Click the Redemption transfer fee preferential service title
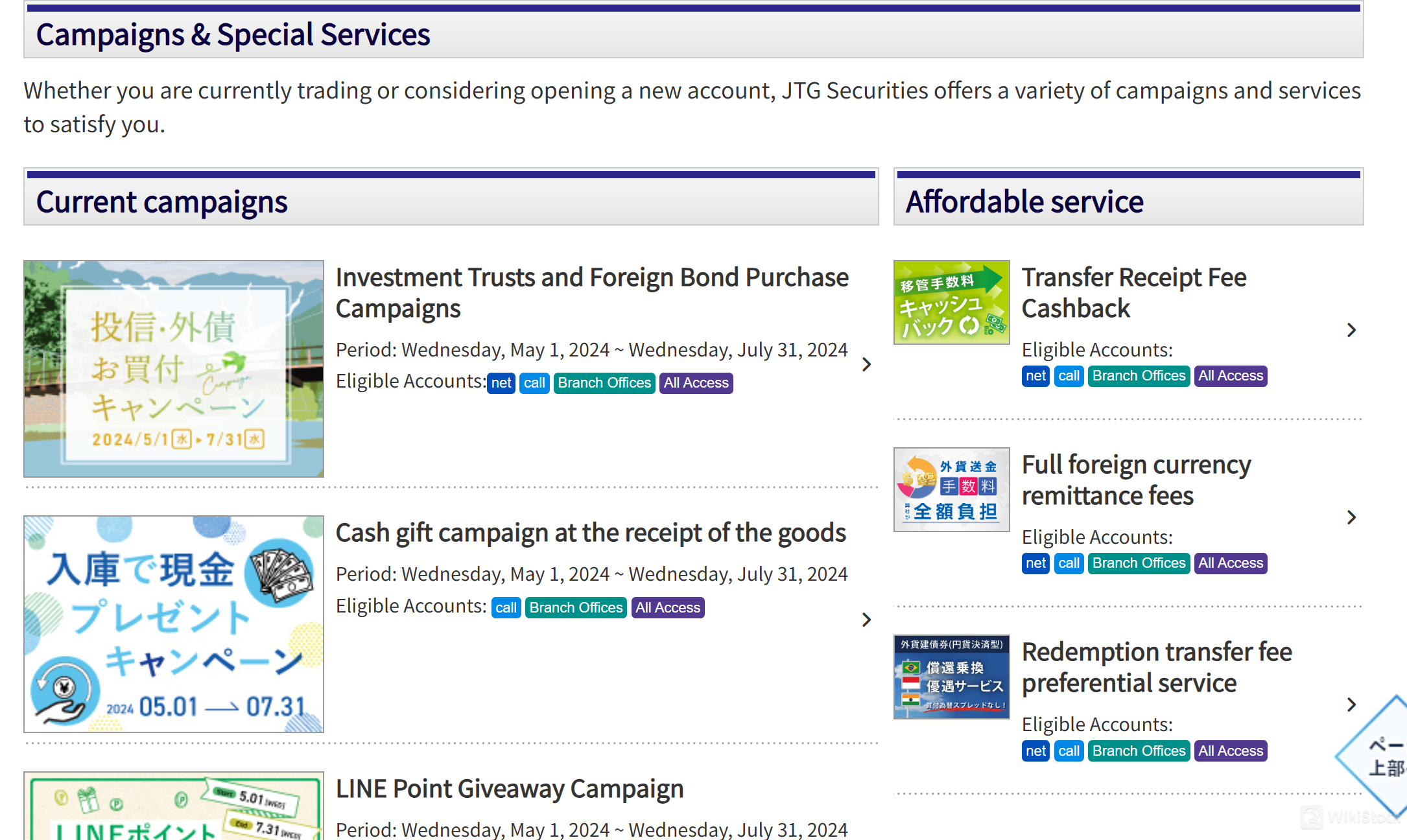This screenshot has height=840, width=1407. coord(1157,668)
